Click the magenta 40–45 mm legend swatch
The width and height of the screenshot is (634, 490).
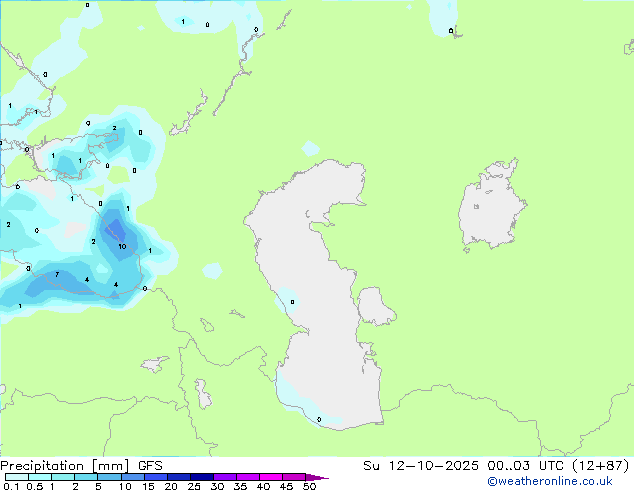[x=271, y=477]
